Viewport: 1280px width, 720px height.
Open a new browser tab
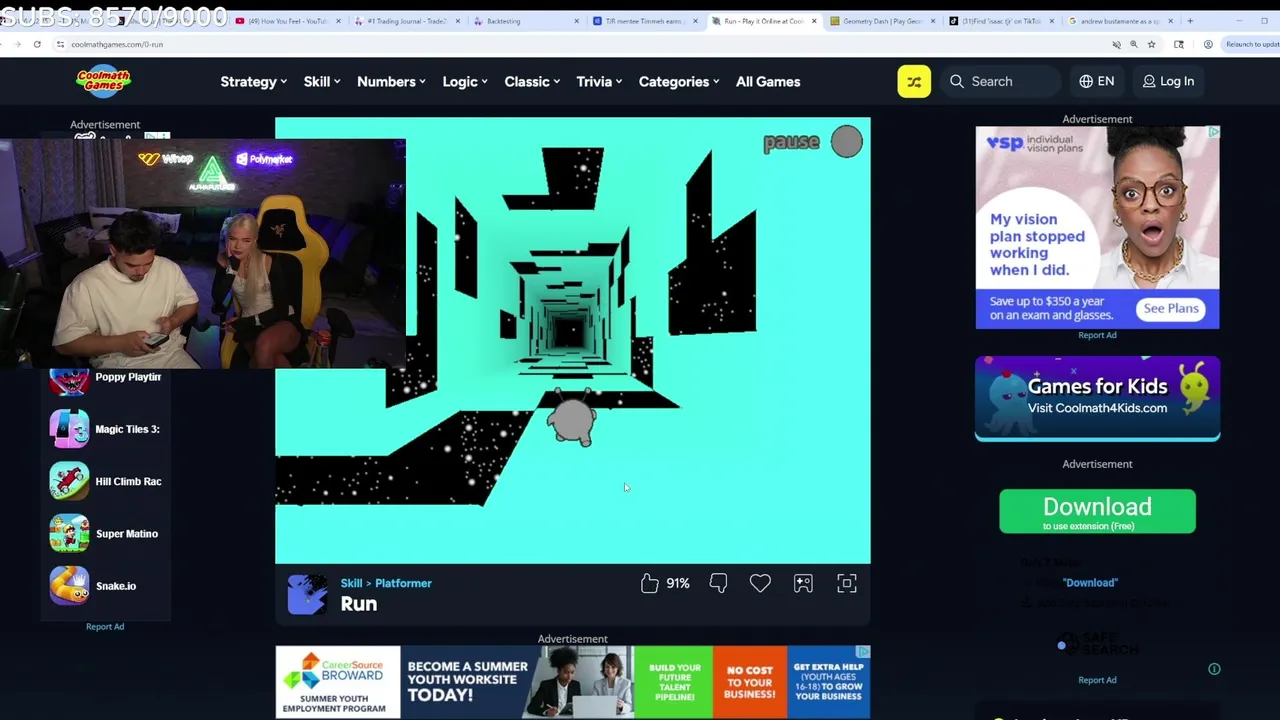(x=1190, y=21)
